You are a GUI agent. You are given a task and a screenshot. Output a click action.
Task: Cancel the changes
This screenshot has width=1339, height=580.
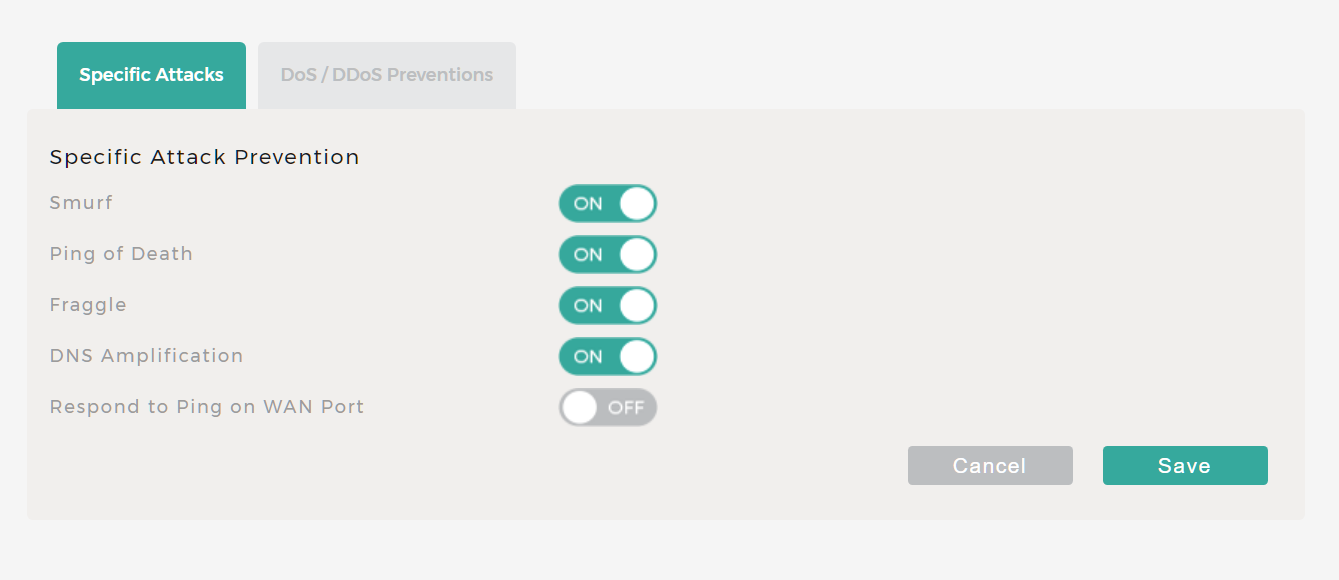point(990,466)
